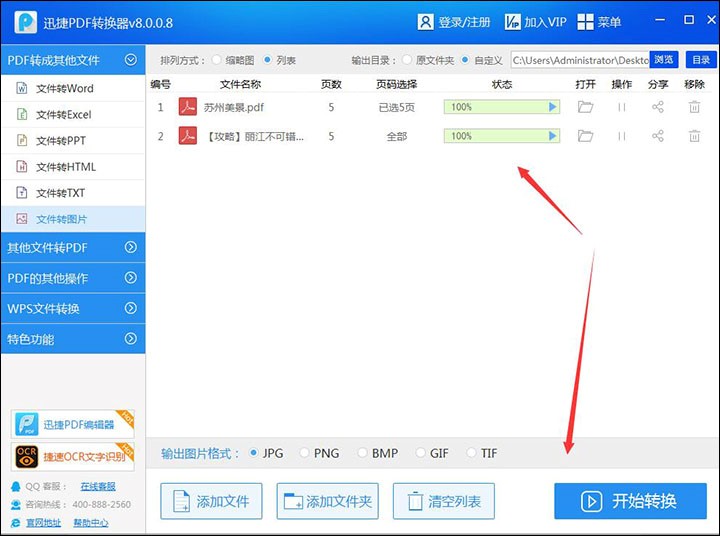720x536 pixels.
Task: Click the 迅捷PDF编辑器 promo banner
Action: click(73, 424)
